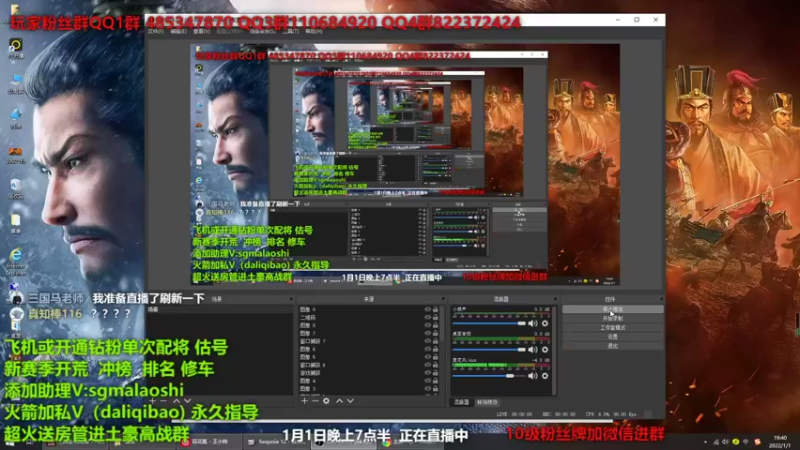Click the 开始推流 streaming button
Image resolution: width=800 pixels, height=450 pixels.
[613, 309]
